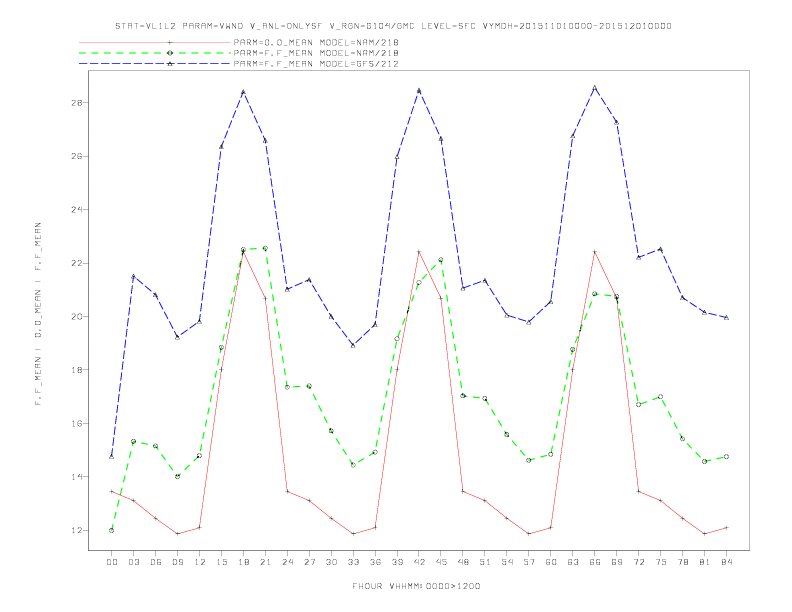Click x-axis tick label 15
This screenshot has height=612, width=792.
tap(221, 562)
